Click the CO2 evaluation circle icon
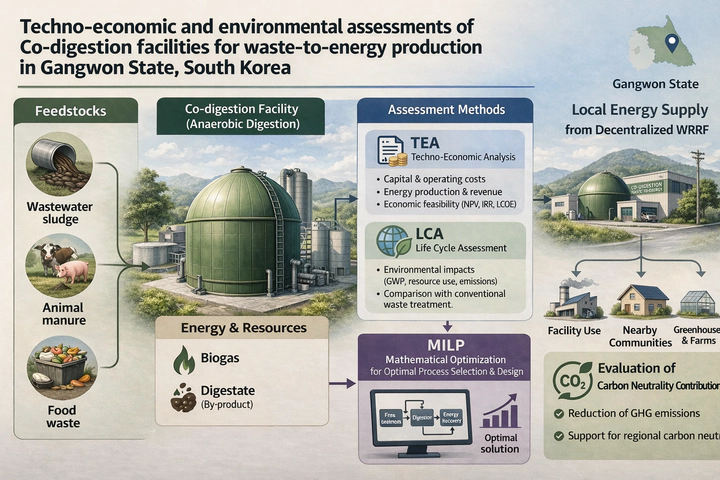 571,381
